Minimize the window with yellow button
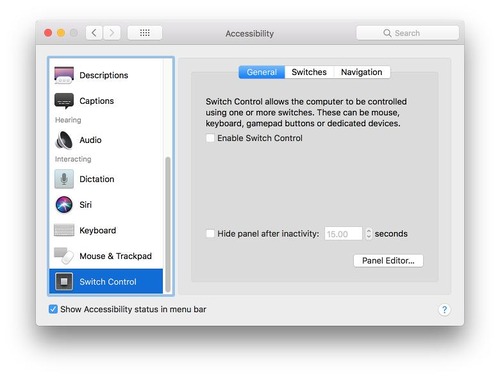The image size is (500, 377). click(x=61, y=33)
